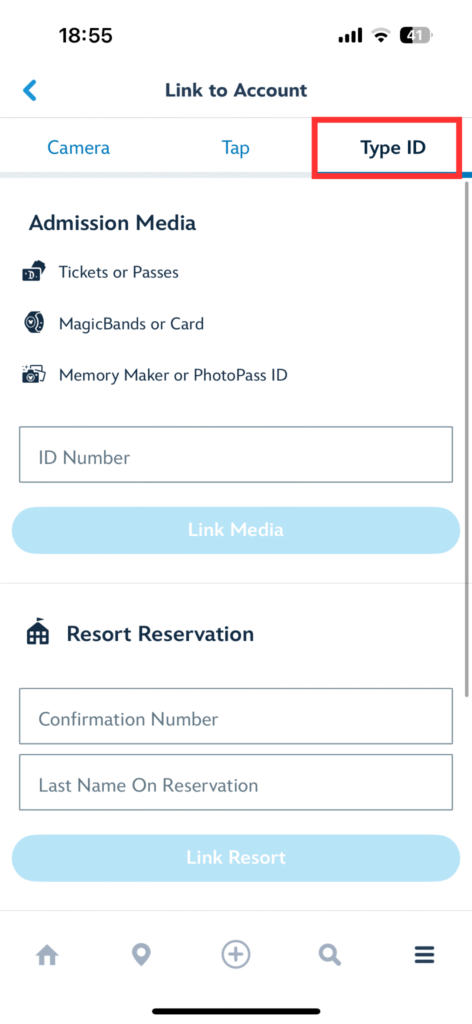Image resolution: width=472 pixels, height=1024 pixels.
Task: Open the hamburger menu icon
Action: (424, 955)
